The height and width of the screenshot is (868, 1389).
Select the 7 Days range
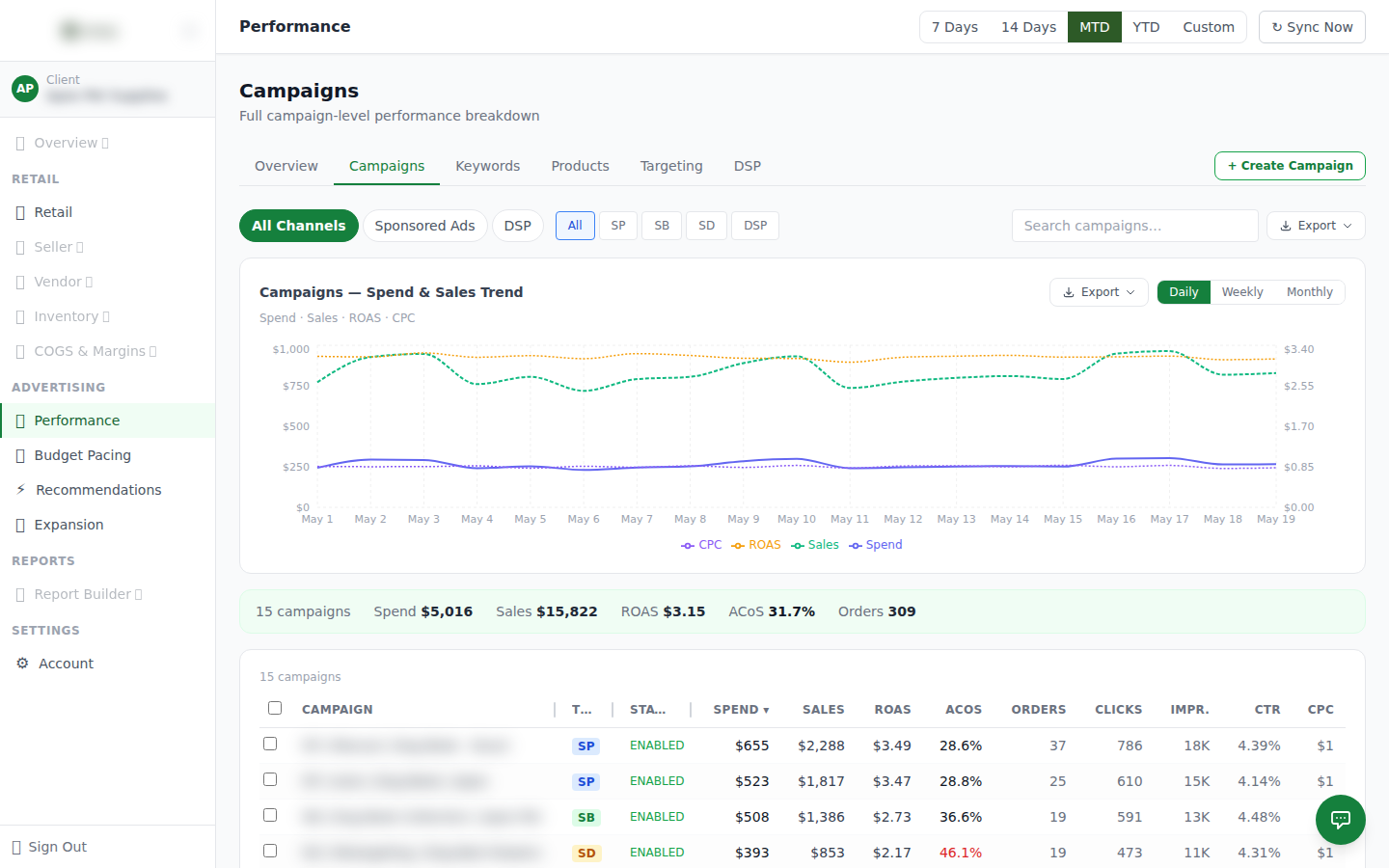point(955,27)
